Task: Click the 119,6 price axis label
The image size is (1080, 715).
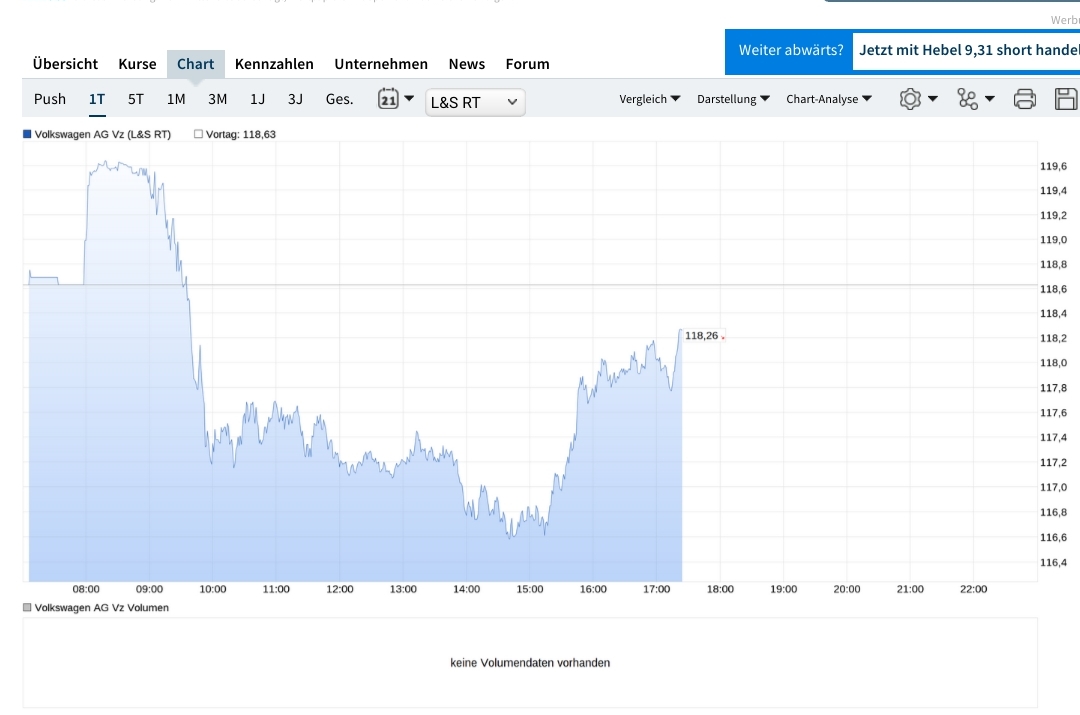Action: [x=1053, y=166]
